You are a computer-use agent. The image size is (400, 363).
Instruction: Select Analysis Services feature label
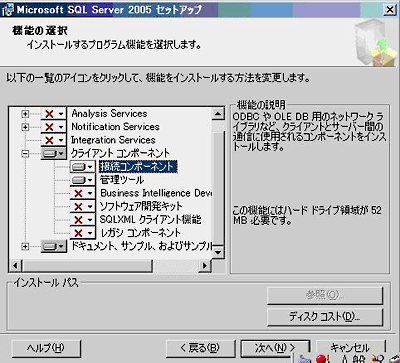109,114
